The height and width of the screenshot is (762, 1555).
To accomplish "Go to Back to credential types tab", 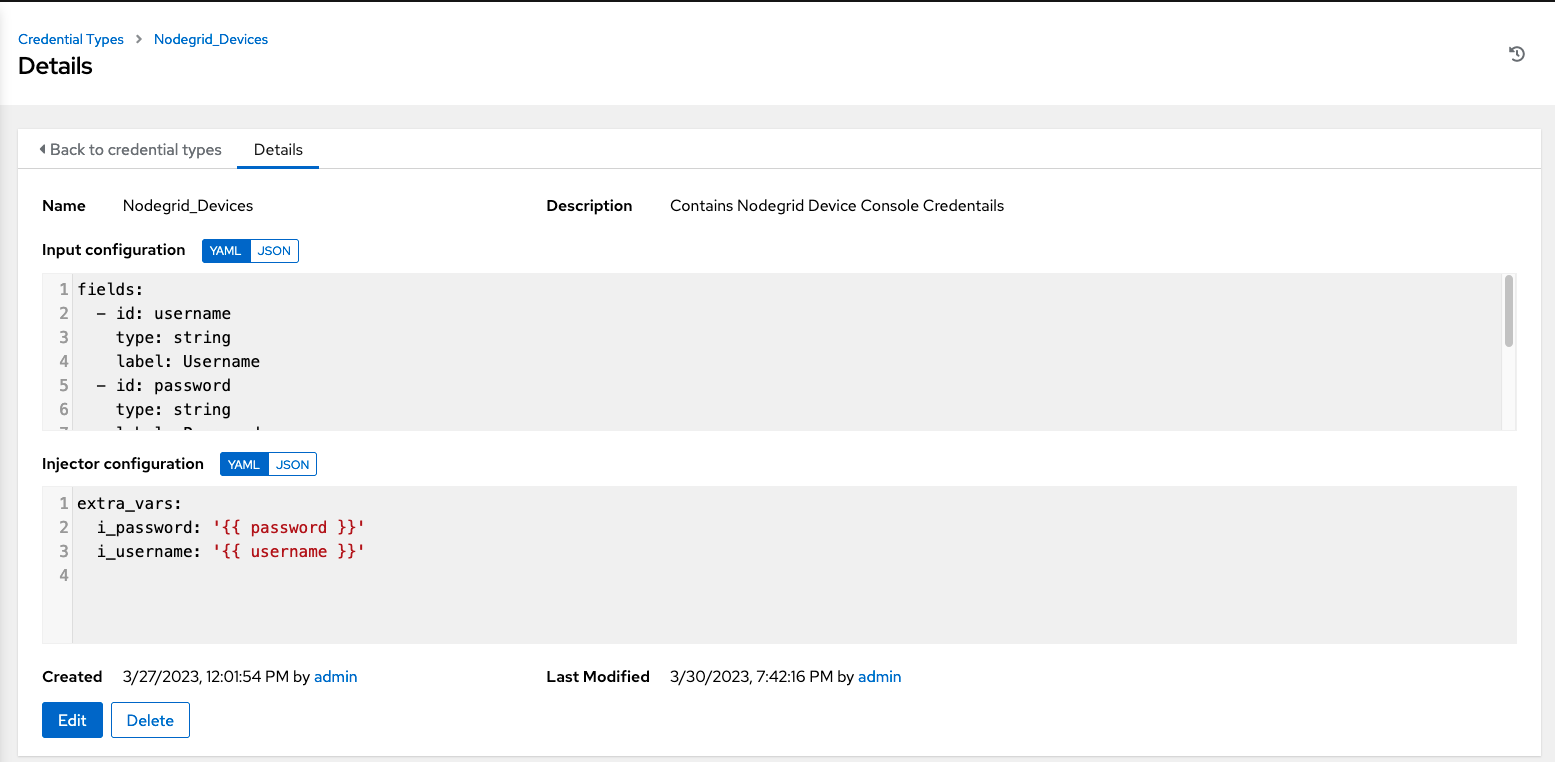I will pos(130,149).
